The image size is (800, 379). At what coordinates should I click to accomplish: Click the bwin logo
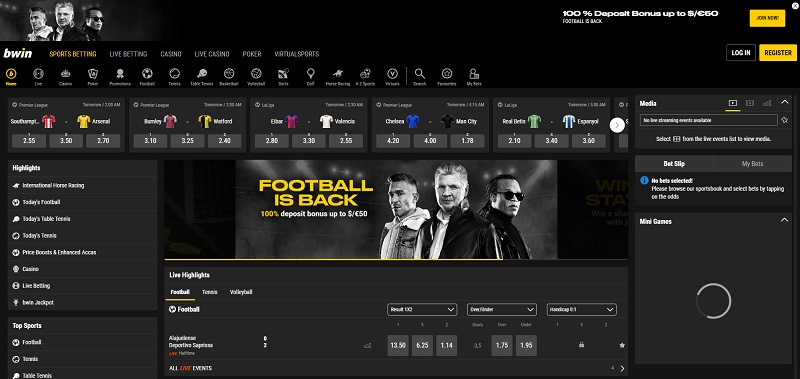[18, 53]
